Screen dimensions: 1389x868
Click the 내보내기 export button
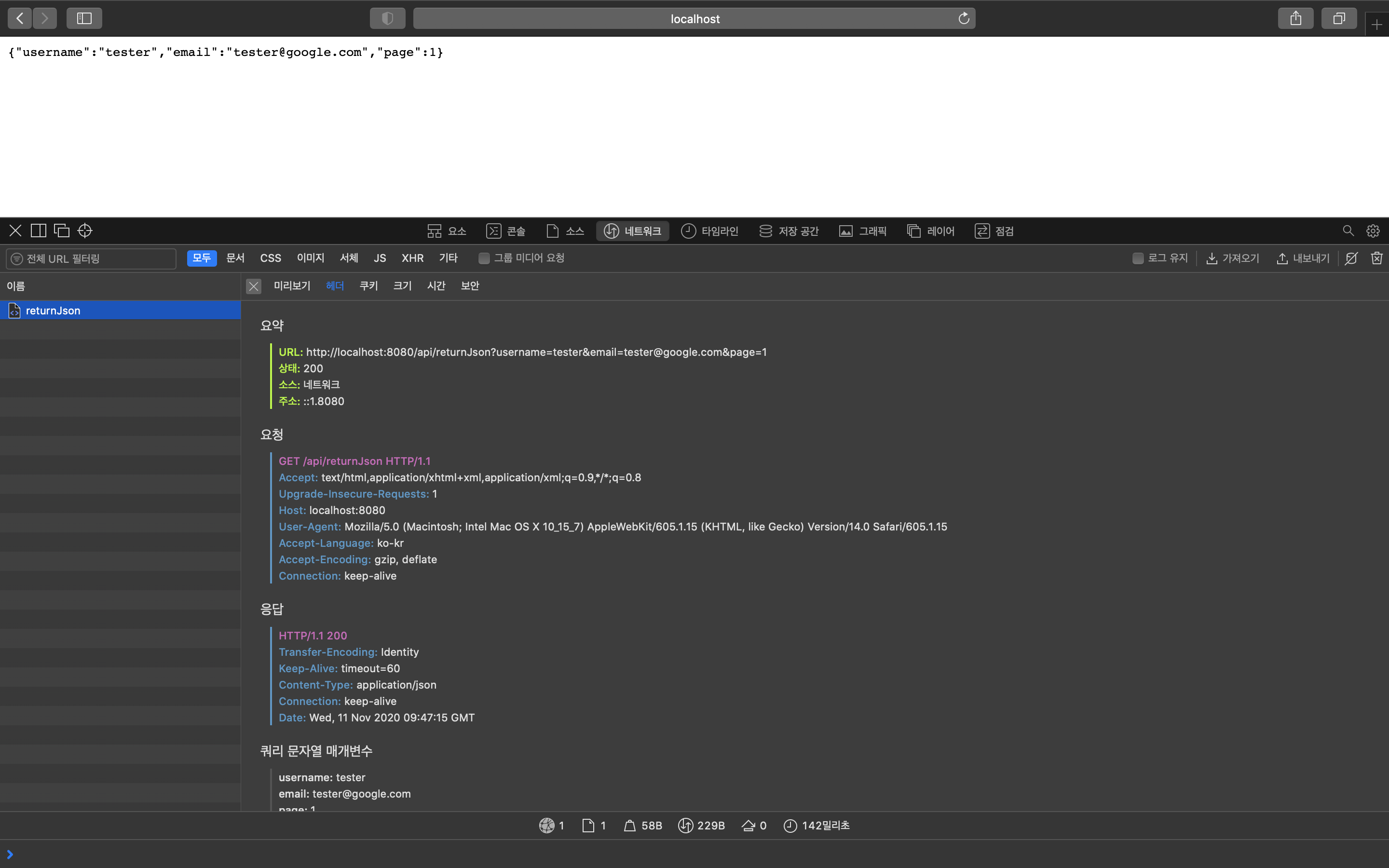[x=1303, y=258]
